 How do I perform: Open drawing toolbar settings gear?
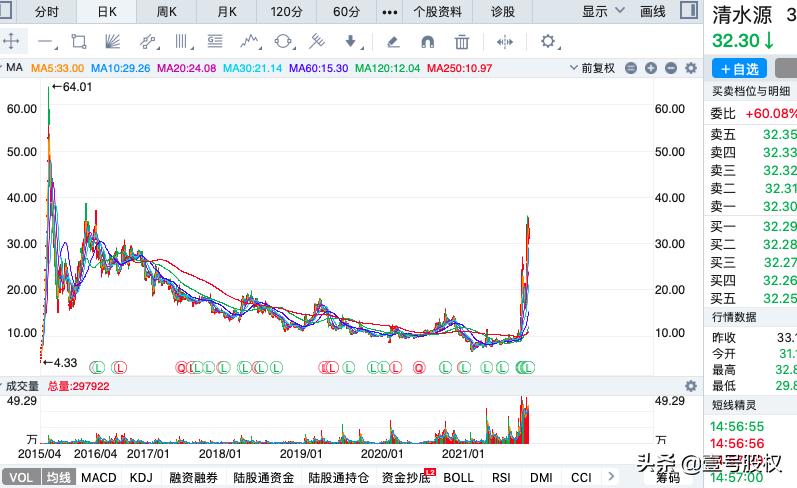coord(547,41)
